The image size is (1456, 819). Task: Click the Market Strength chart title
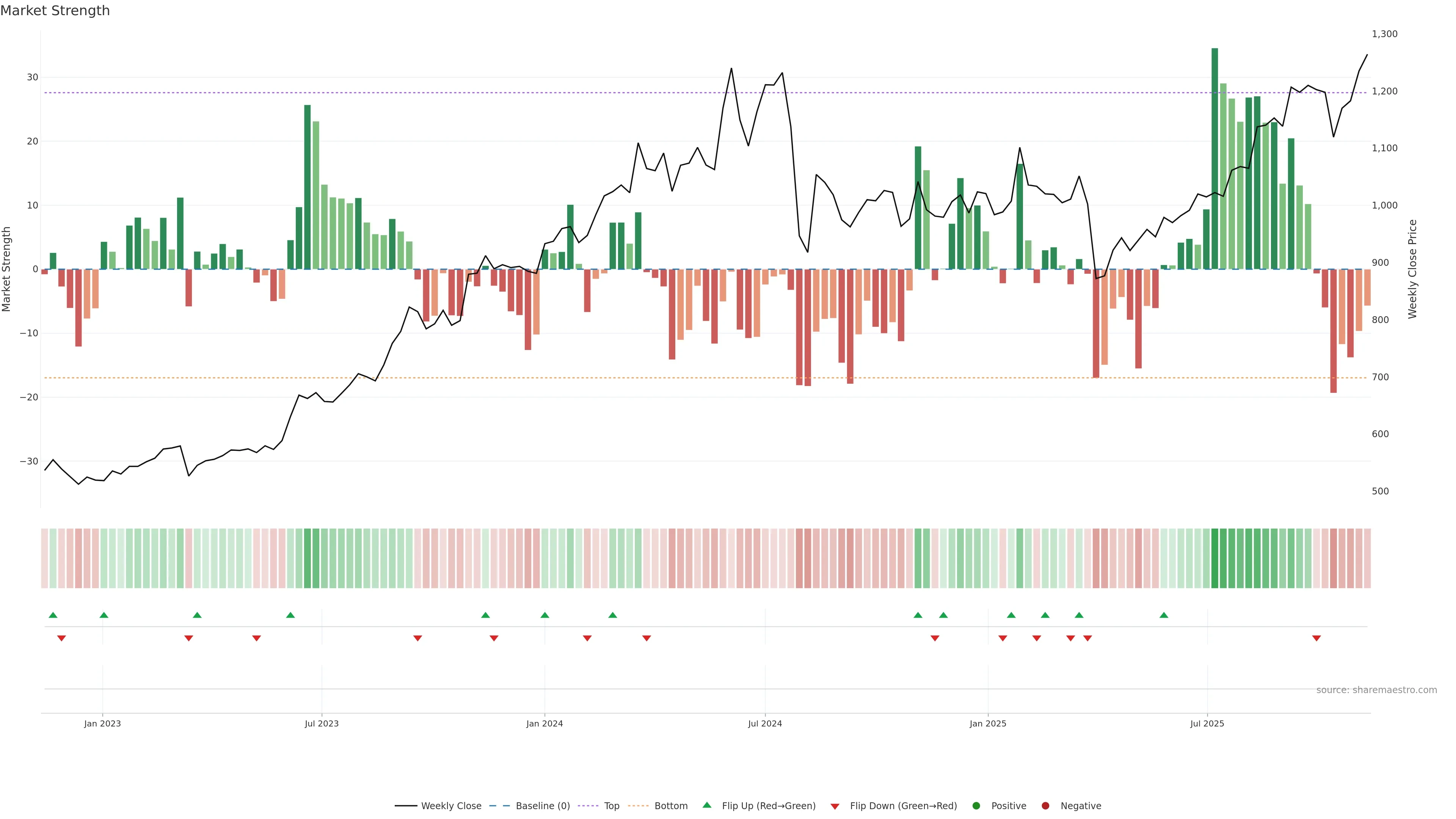click(55, 11)
